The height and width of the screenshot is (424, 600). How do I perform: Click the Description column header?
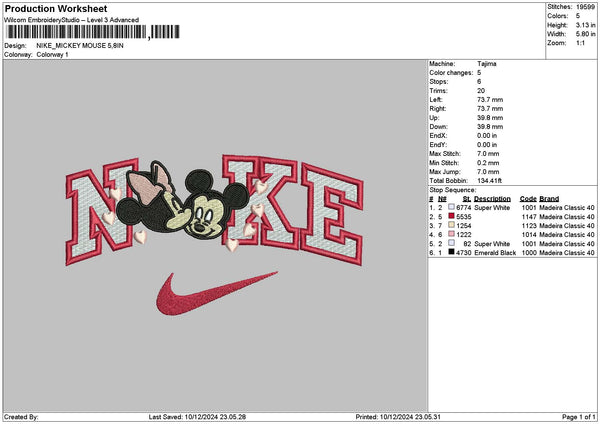click(x=492, y=199)
